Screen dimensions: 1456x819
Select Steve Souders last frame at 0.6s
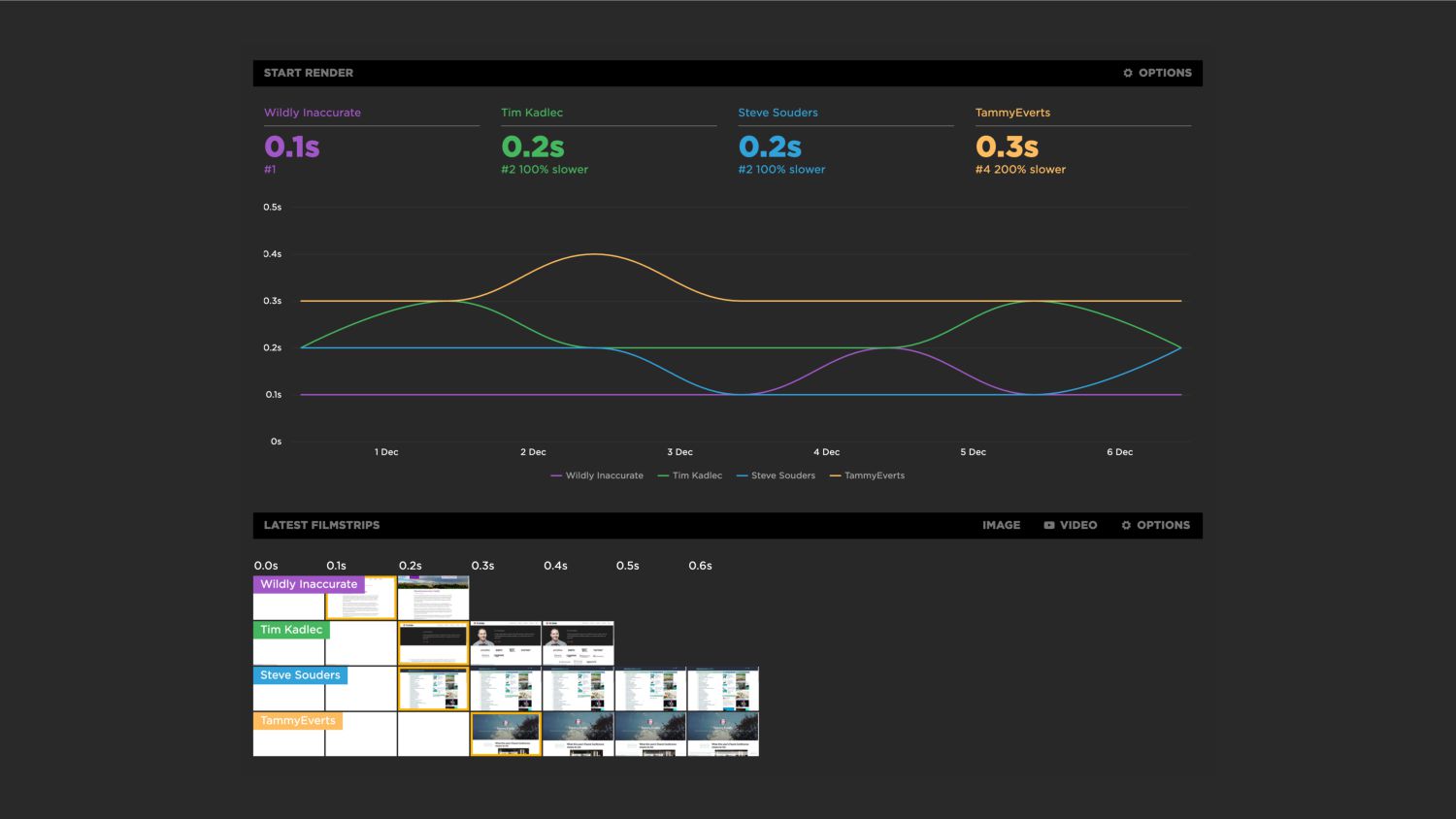click(723, 689)
